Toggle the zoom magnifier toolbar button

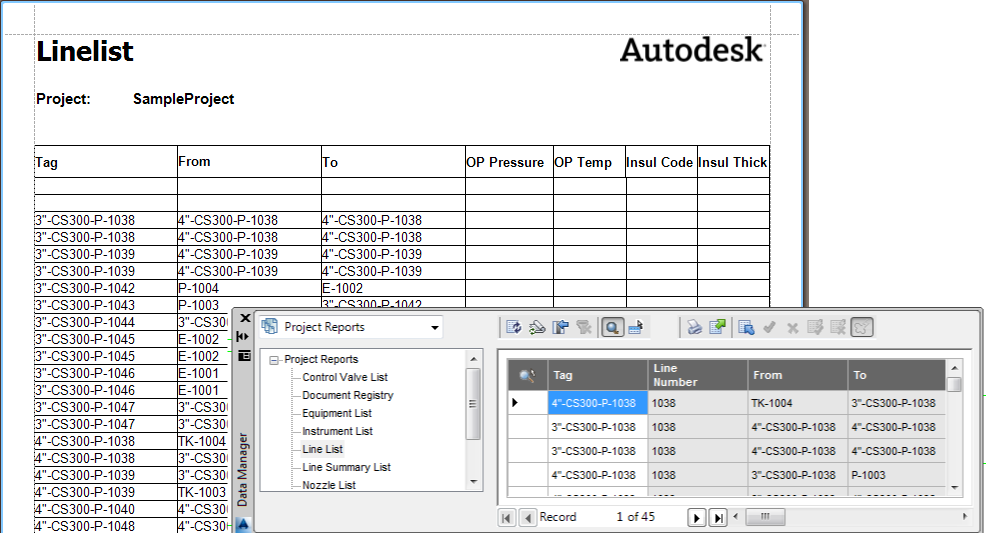tap(611, 327)
